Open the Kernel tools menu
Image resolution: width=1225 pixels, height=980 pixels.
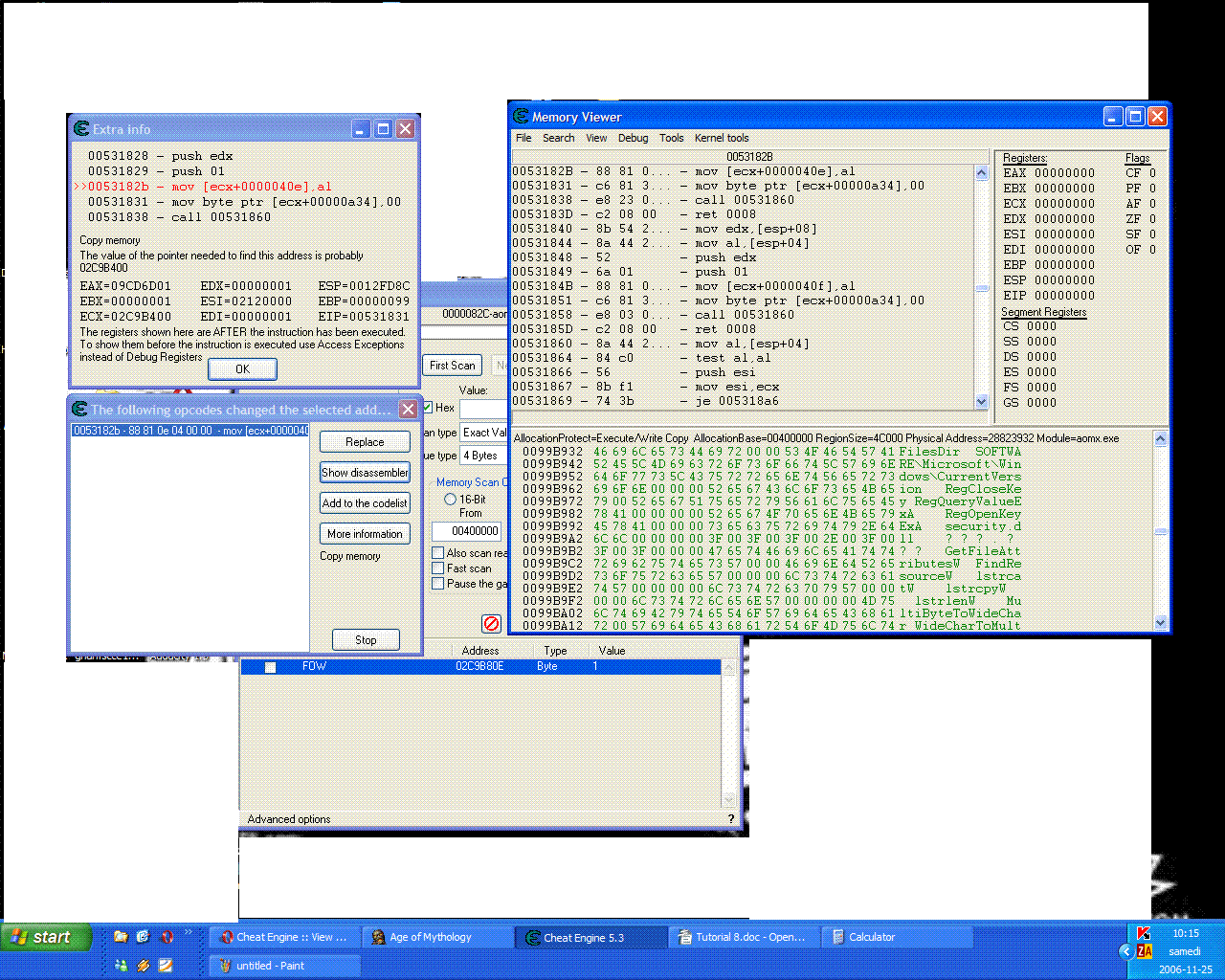pos(722,138)
